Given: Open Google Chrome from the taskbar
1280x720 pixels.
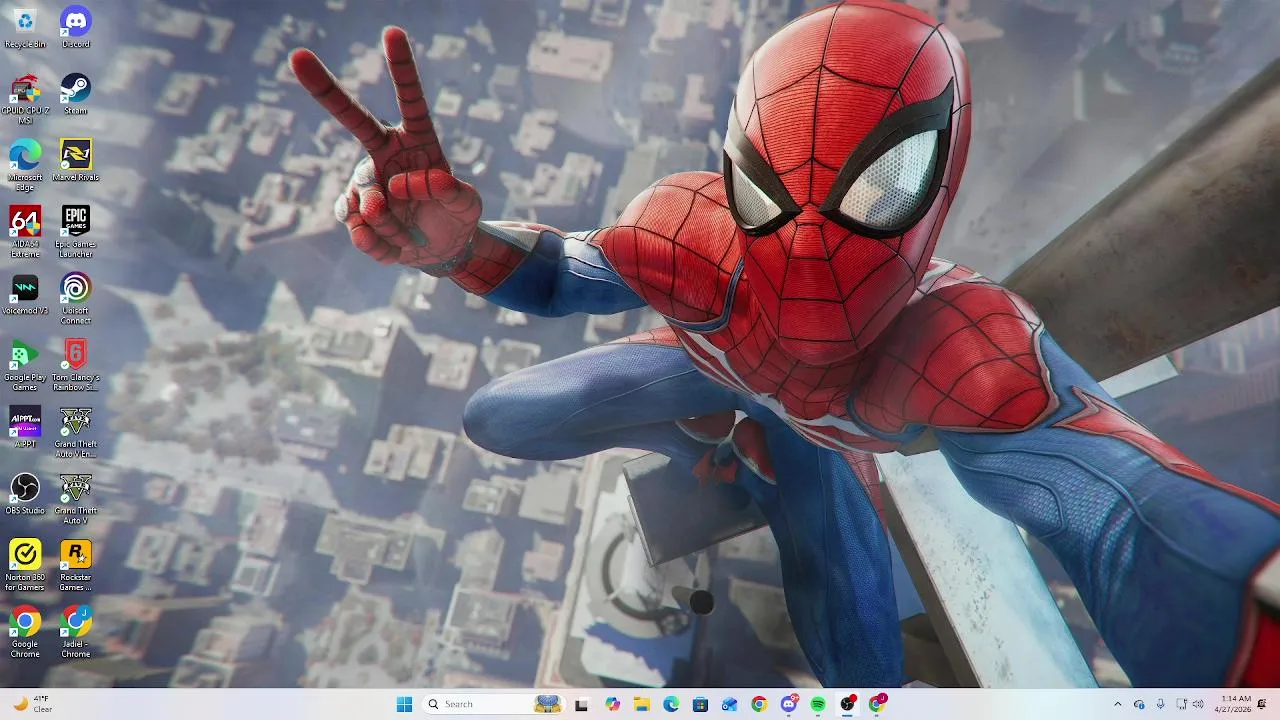Looking at the screenshot, I should (x=759, y=704).
